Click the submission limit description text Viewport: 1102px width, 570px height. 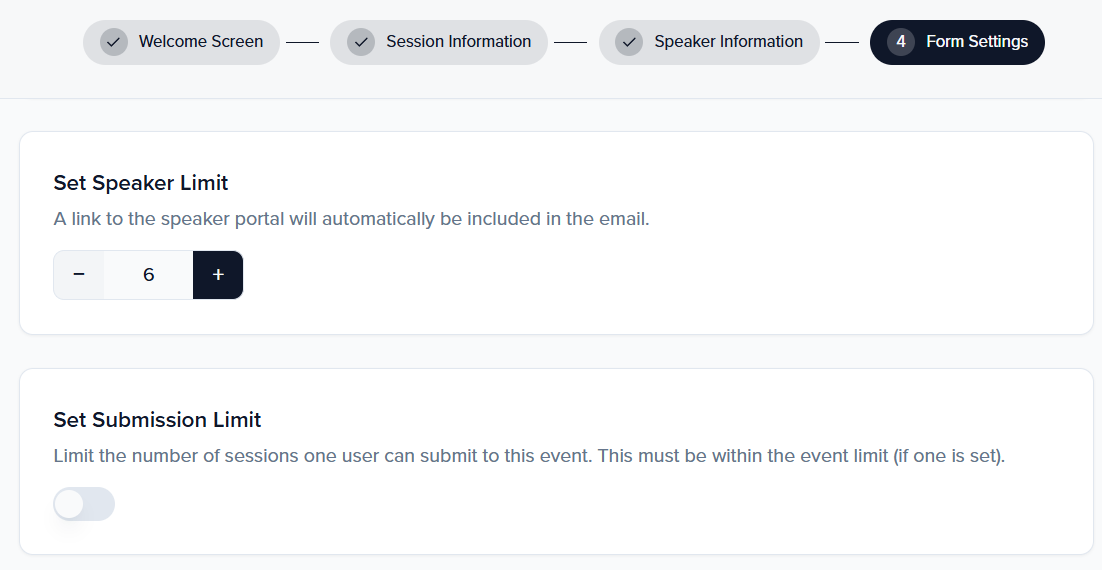tap(529, 456)
